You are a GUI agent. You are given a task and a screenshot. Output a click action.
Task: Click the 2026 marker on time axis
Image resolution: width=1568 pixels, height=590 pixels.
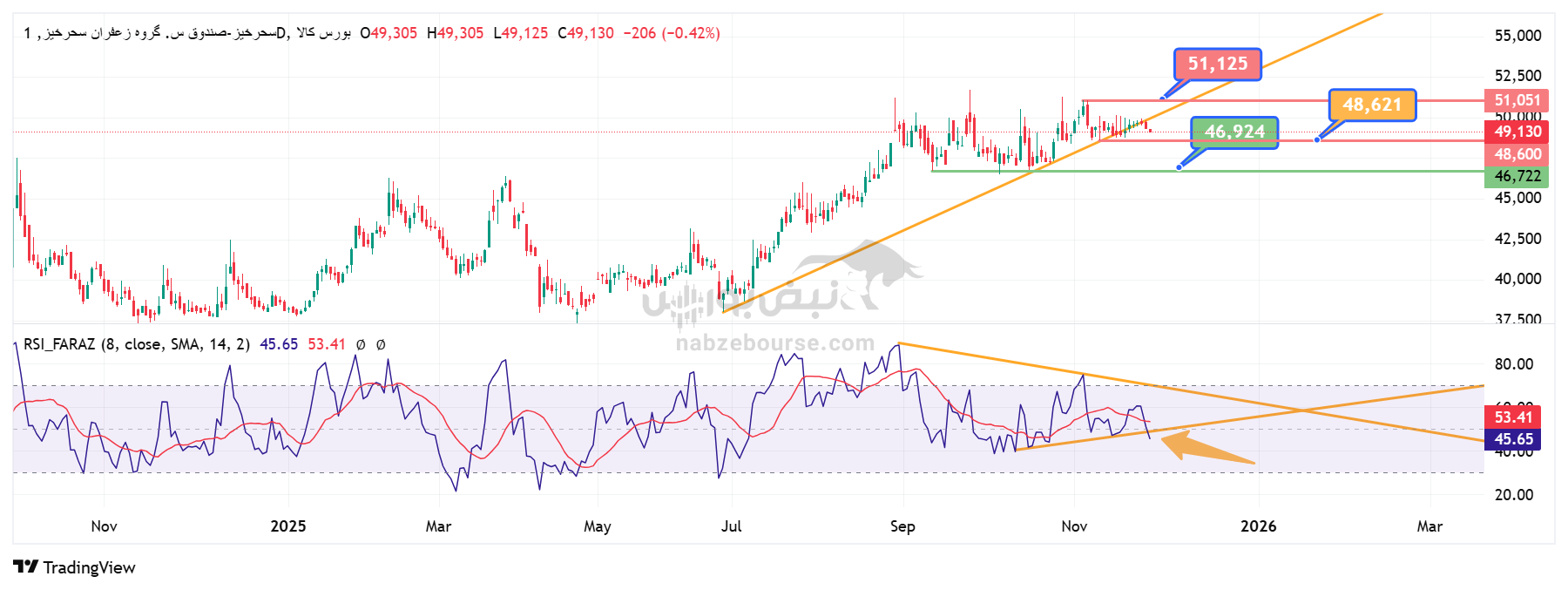[1258, 526]
